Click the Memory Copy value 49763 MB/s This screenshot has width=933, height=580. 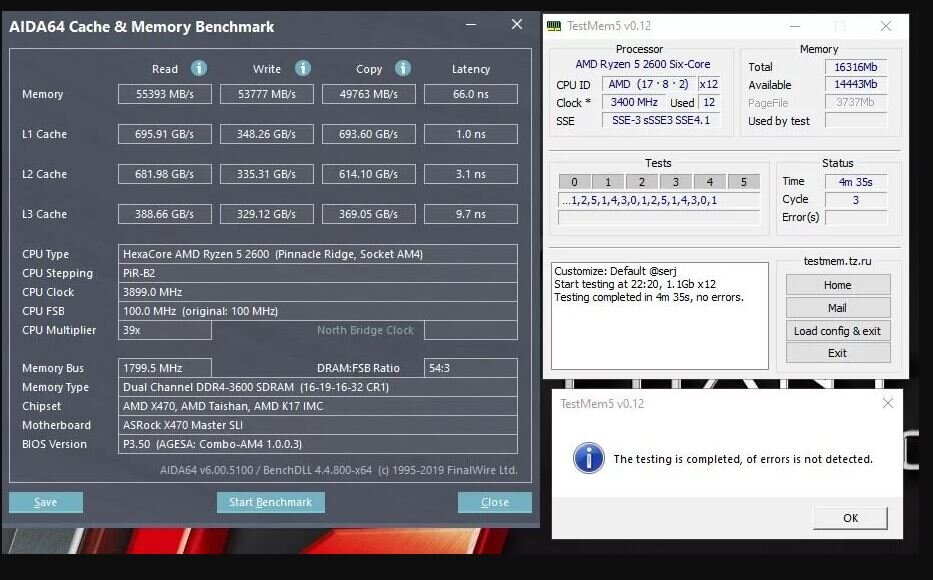pyautogui.click(x=369, y=94)
